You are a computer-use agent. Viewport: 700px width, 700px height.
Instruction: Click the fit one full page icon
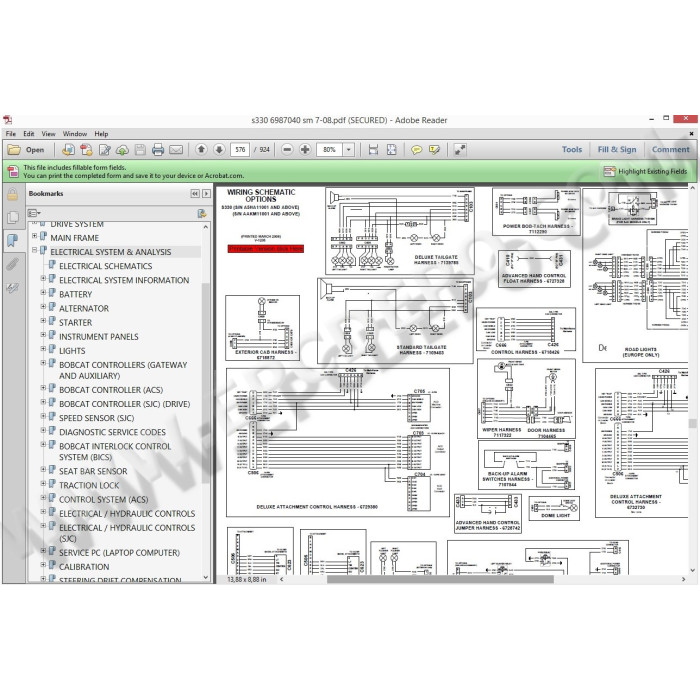point(391,150)
